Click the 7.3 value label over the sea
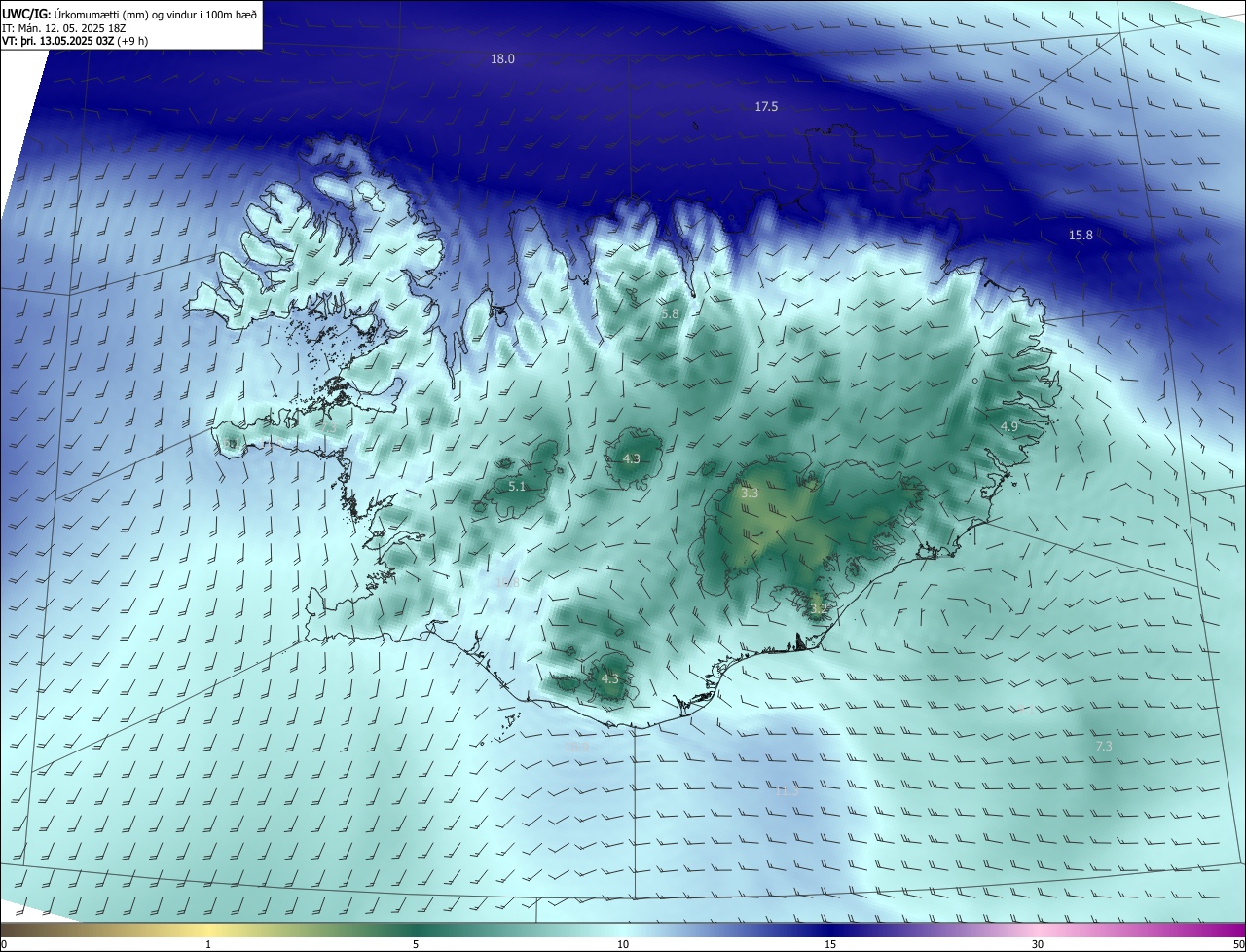This screenshot has width=1246, height=952. (x=1104, y=747)
